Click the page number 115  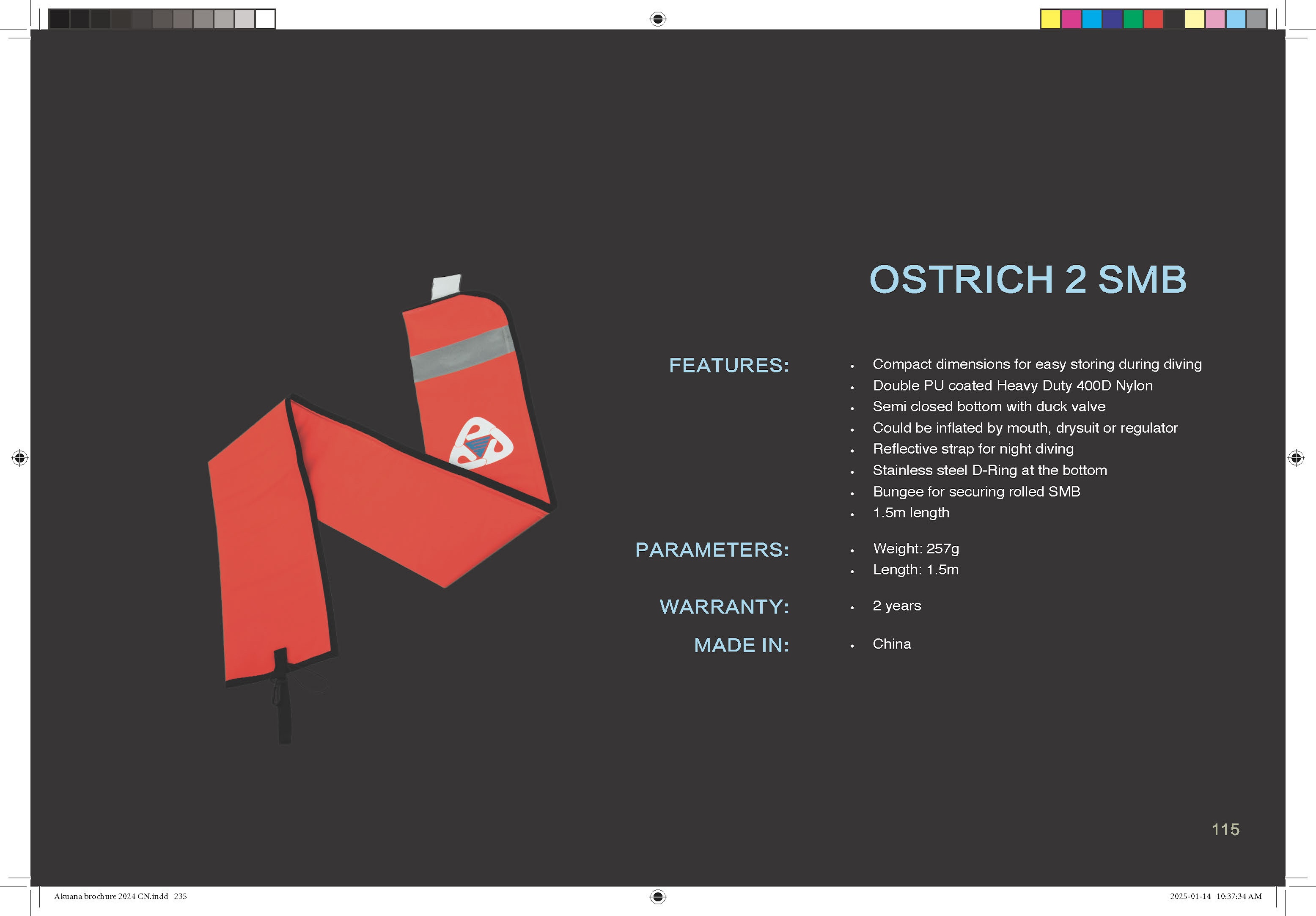[x=1225, y=829]
